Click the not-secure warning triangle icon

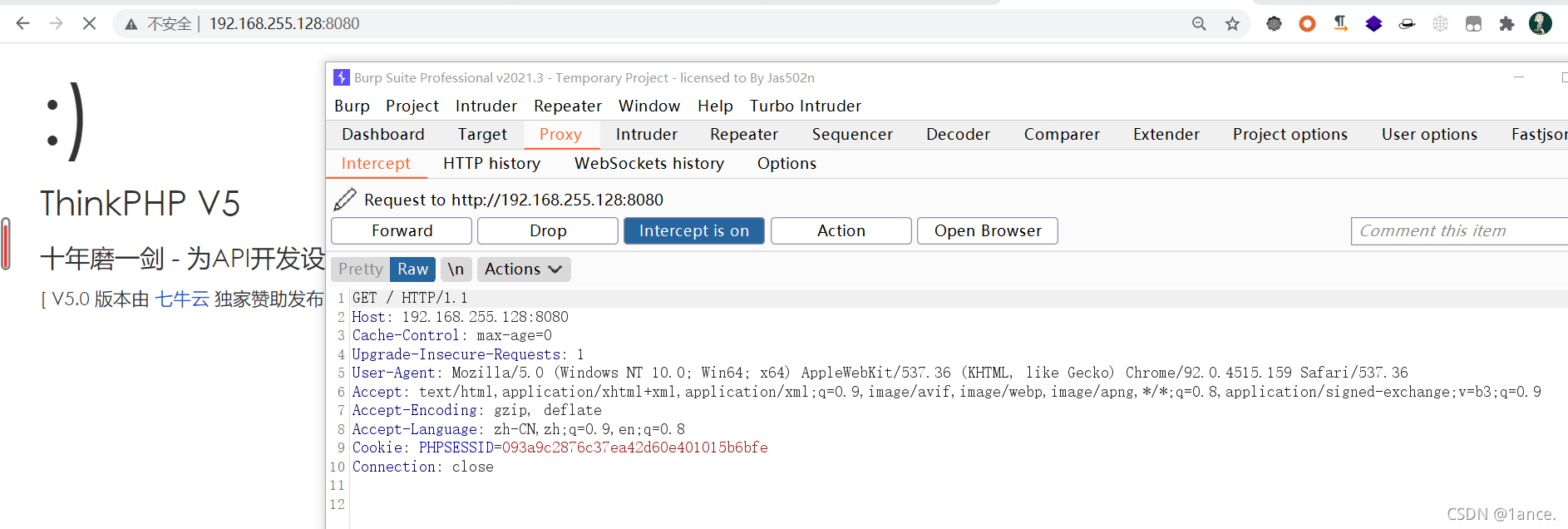[x=131, y=25]
